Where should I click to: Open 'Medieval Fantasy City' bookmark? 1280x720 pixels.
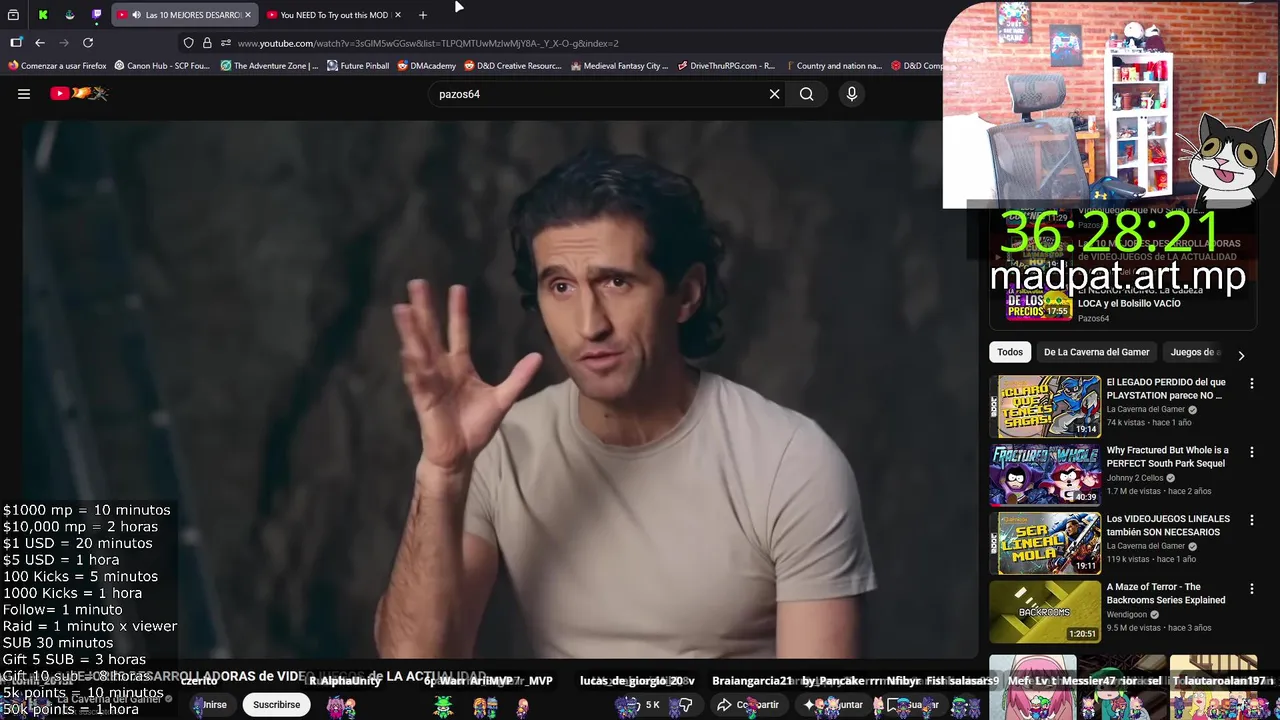pos(619,66)
